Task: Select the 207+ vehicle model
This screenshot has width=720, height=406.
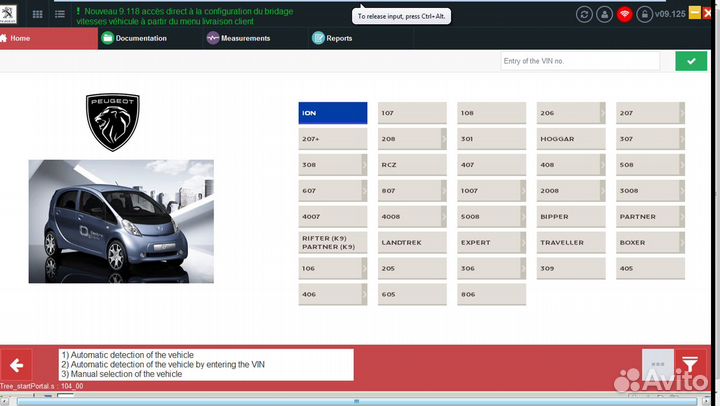Action: click(x=333, y=139)
